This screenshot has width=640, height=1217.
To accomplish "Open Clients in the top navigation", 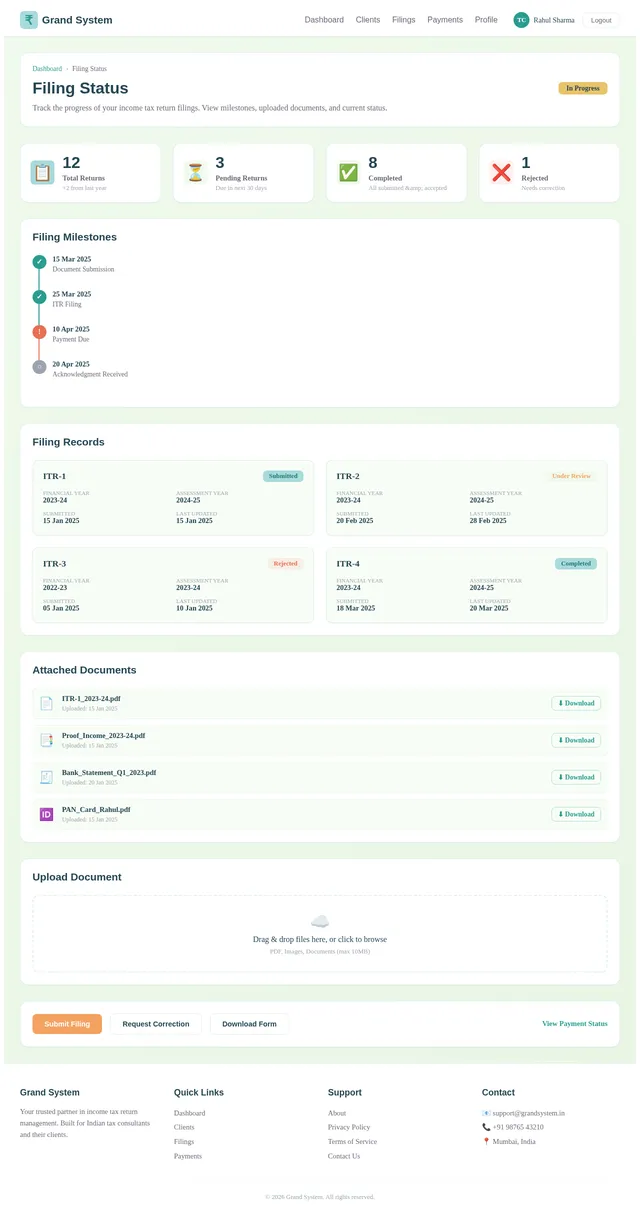I will (x=368, y=20).
